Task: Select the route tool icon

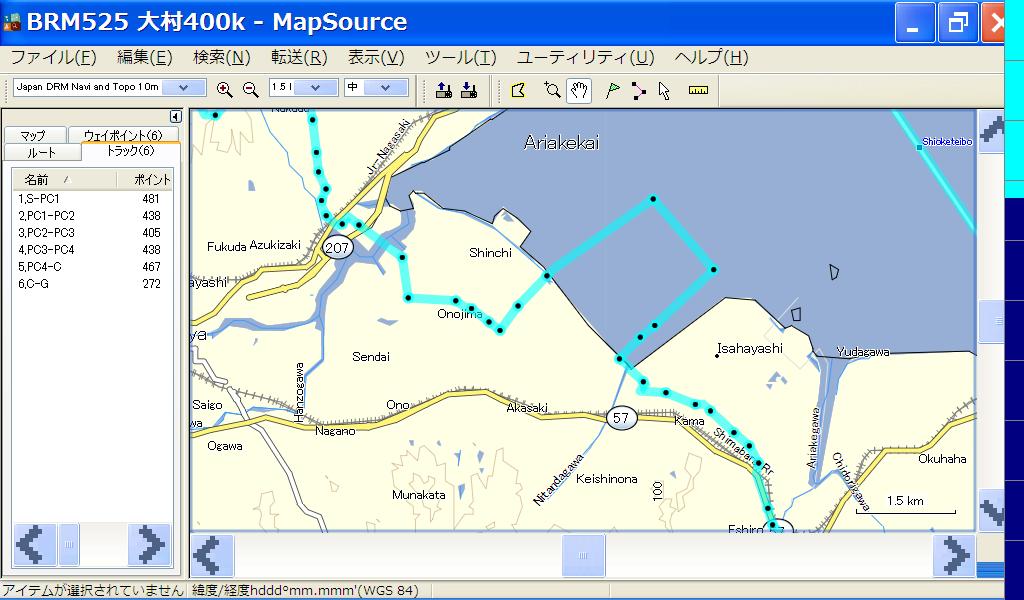Action: [x=639, y=91]
